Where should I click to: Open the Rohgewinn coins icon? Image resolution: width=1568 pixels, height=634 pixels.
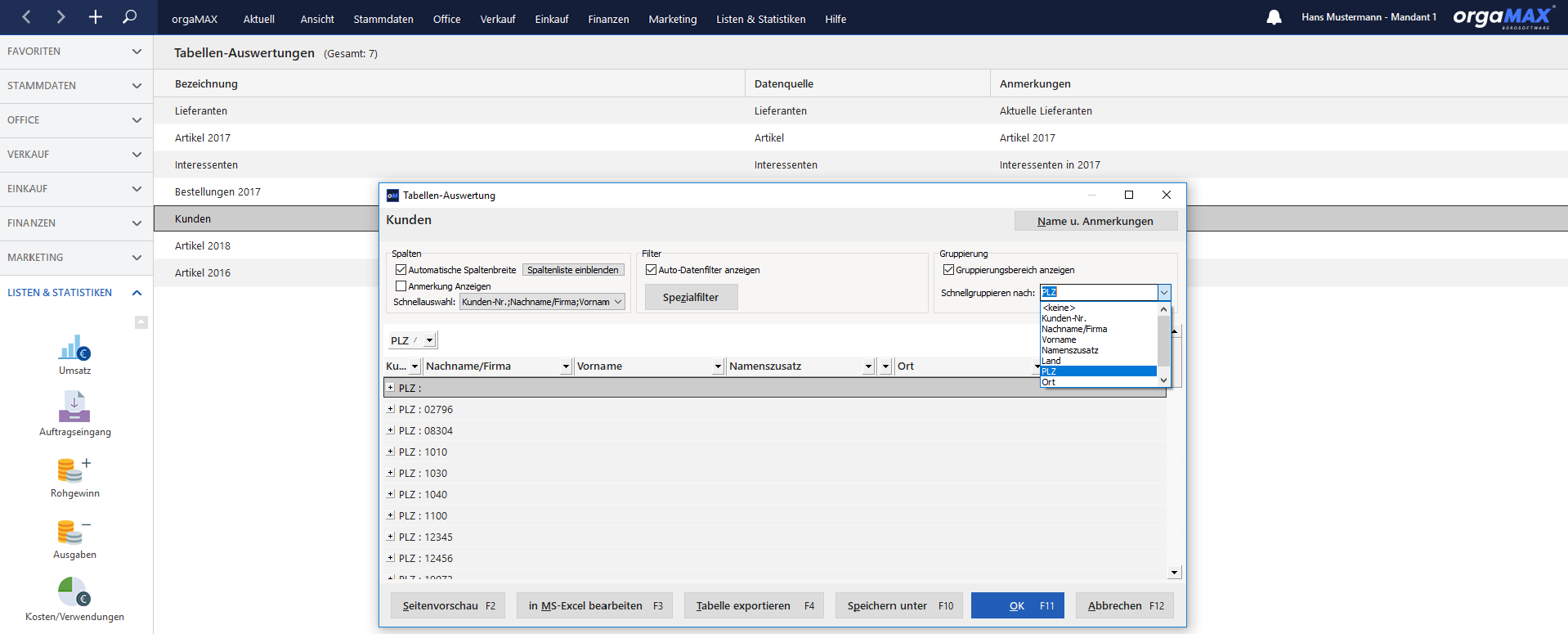click(74, 469)
